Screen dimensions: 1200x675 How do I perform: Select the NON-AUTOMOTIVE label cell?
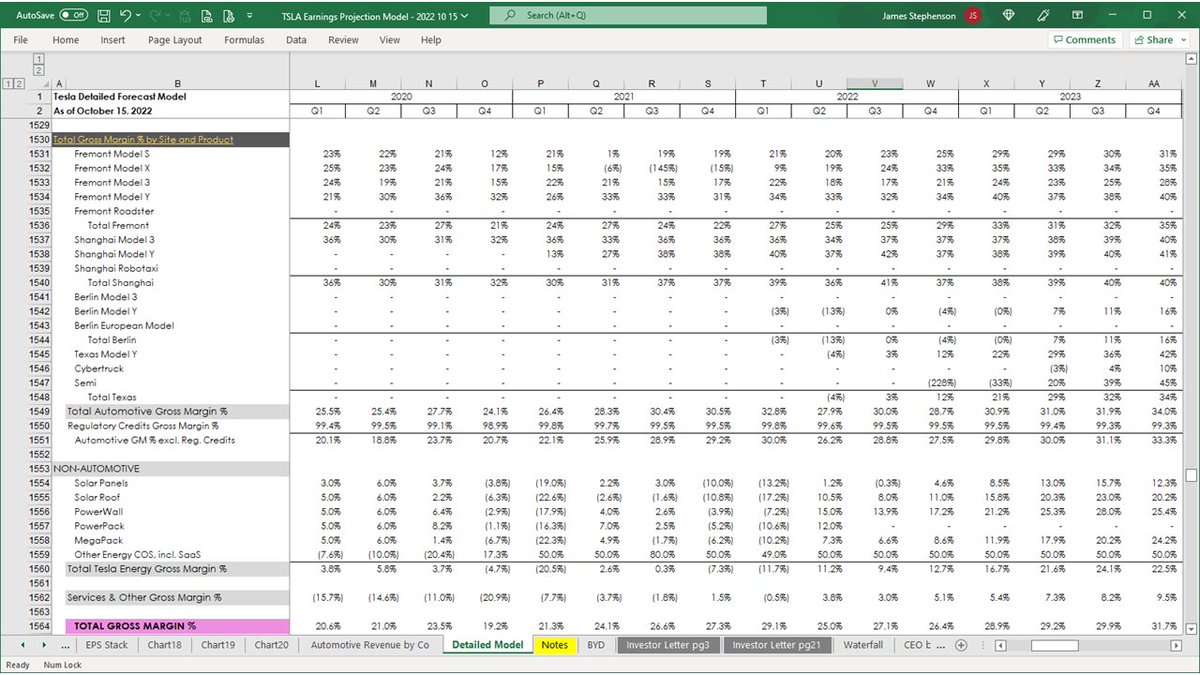[x=171, y=469]
